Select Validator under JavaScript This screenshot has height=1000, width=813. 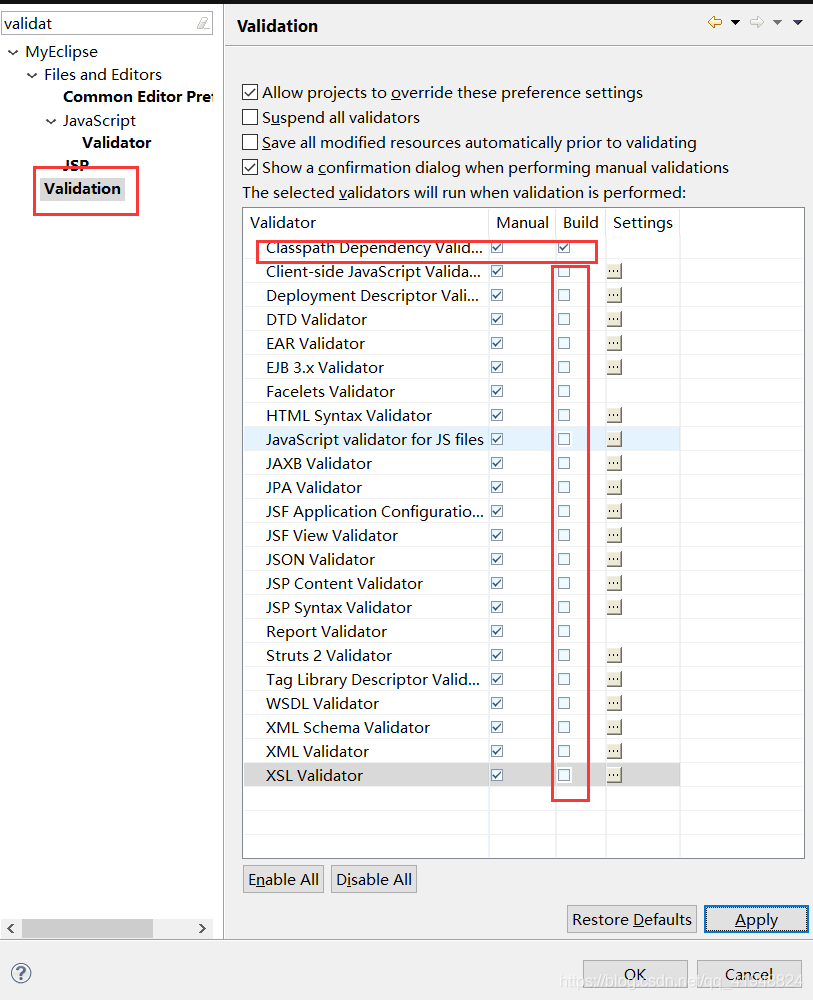pyautogui.click(x=117, y=143)
